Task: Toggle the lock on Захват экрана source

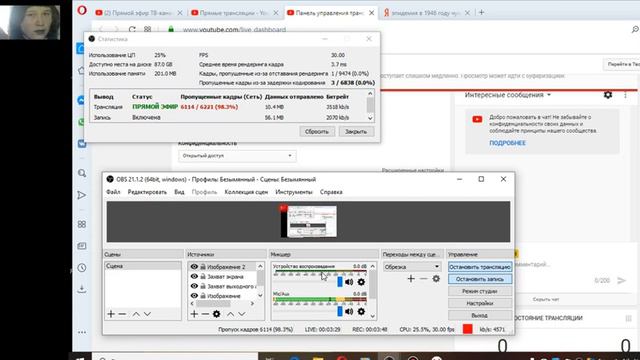Action: pyautogui.click(x=203, y=276)
